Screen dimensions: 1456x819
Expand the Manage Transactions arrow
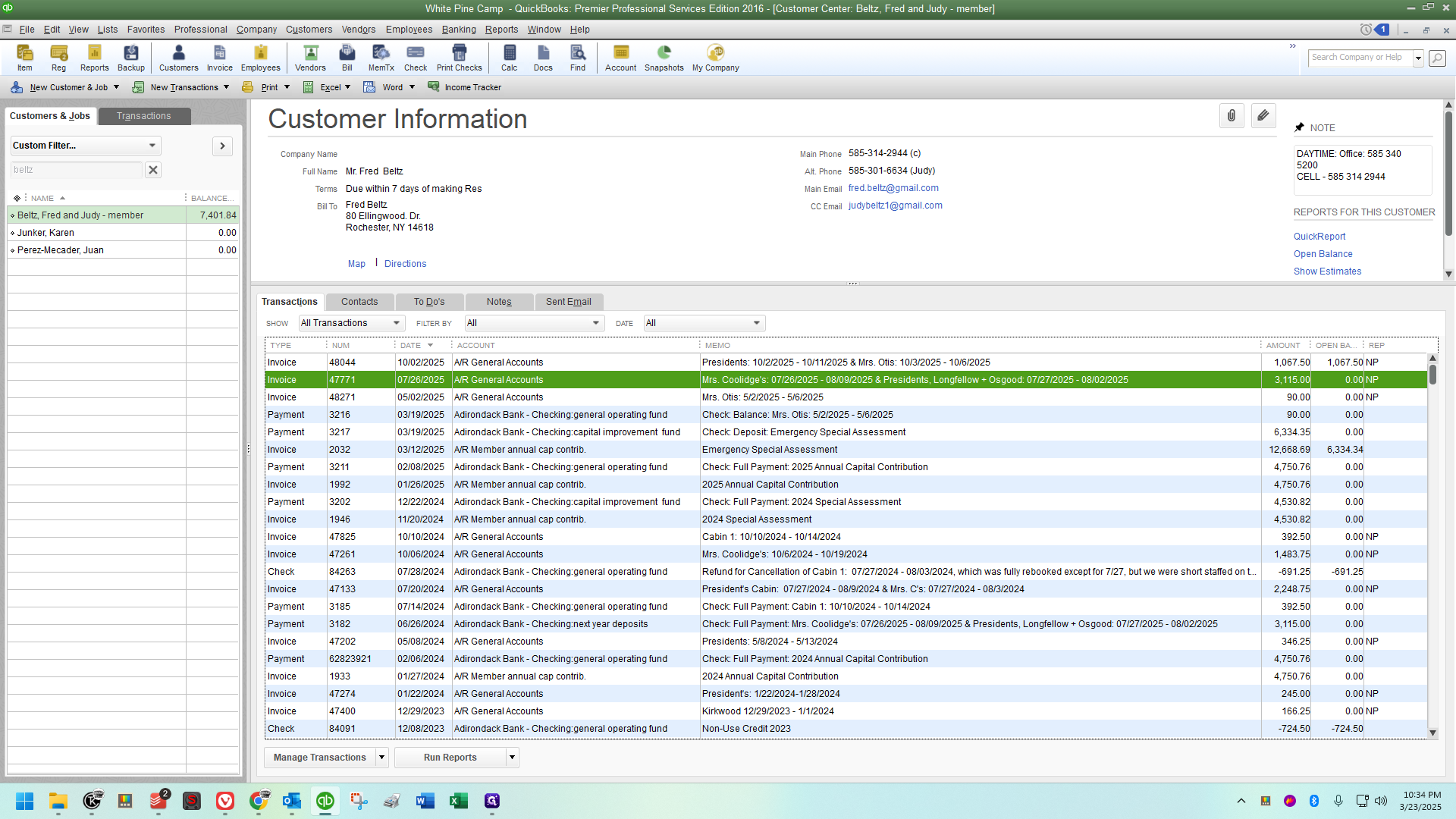[381, 758]
